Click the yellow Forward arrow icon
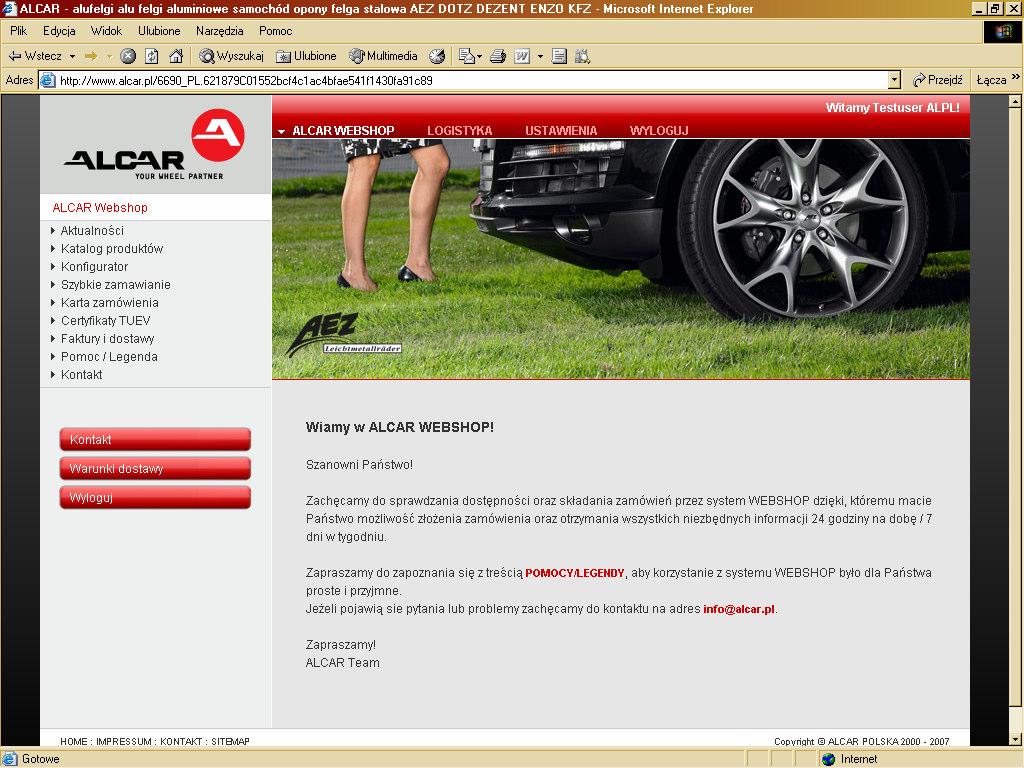Image resolution: width=1024 pixels, height=768 pixels. [91, 56]
